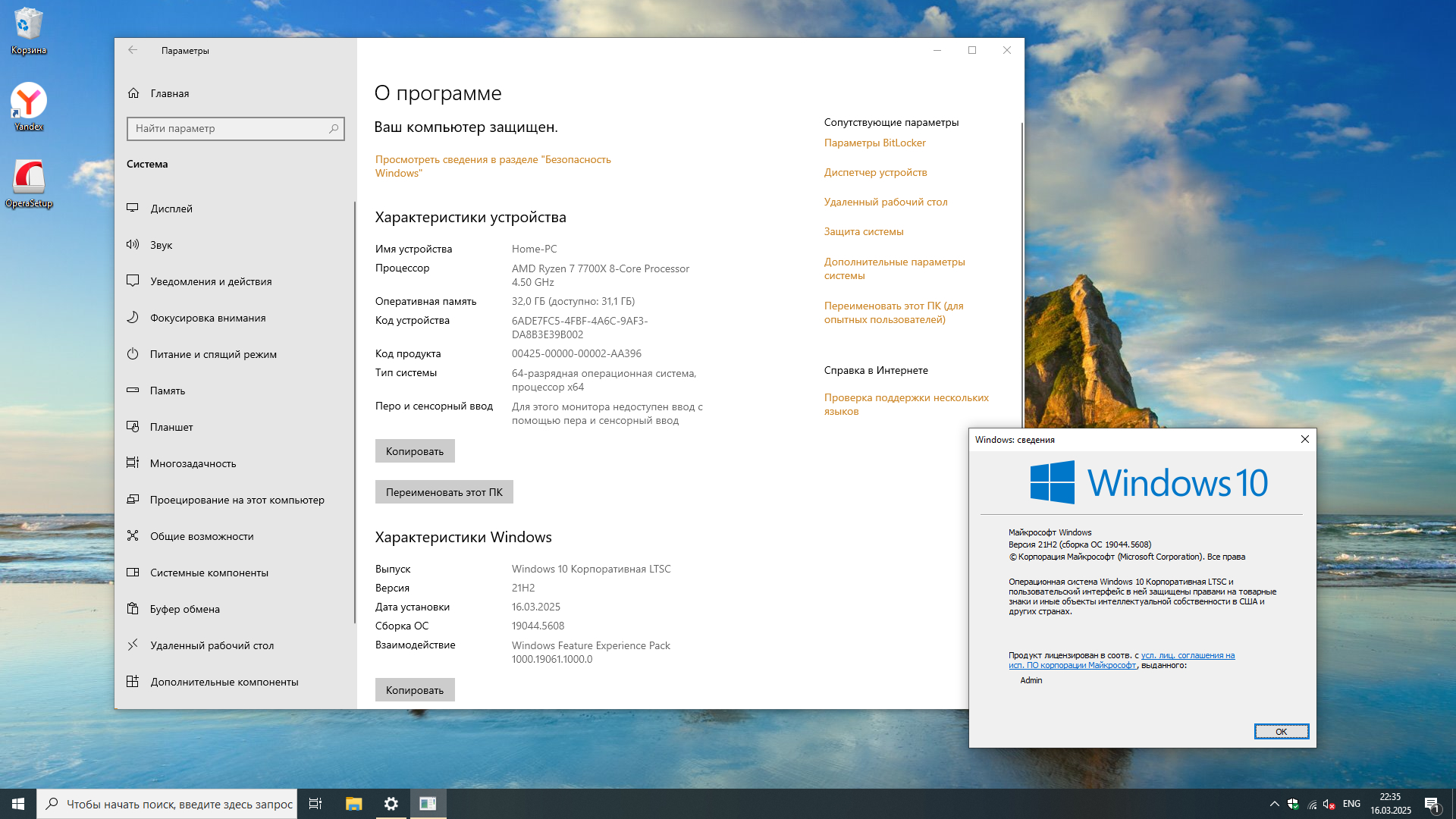Screen dimensions: 1456x819
Task: Select Multitasking menu item
Action: tap(193, 463)
